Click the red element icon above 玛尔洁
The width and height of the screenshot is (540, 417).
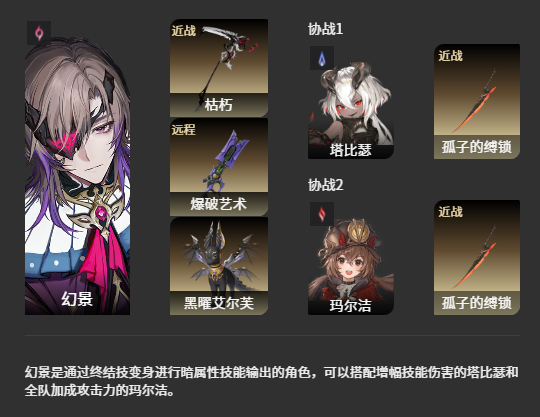322,214
